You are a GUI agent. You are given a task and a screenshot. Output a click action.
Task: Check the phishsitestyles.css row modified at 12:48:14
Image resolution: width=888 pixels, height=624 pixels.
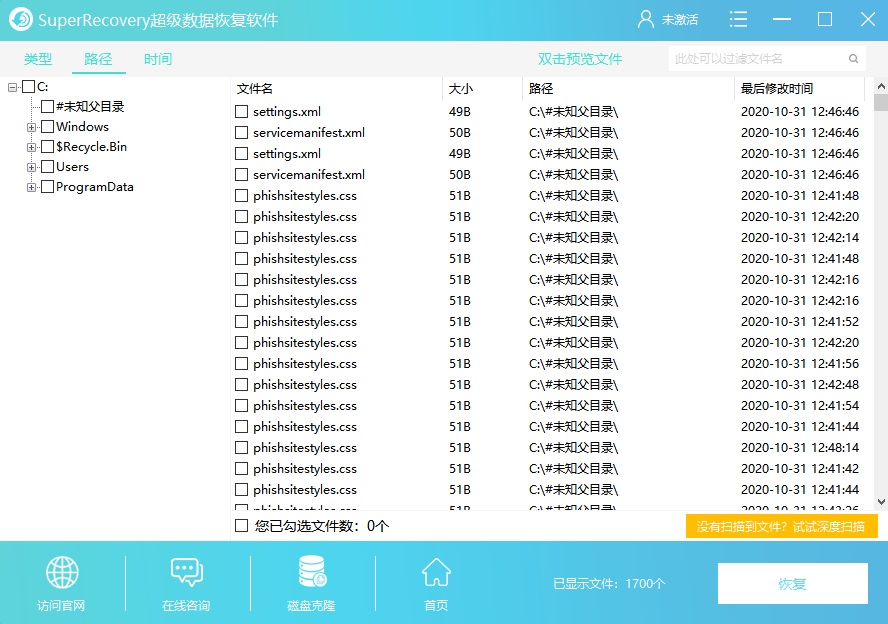241,448
